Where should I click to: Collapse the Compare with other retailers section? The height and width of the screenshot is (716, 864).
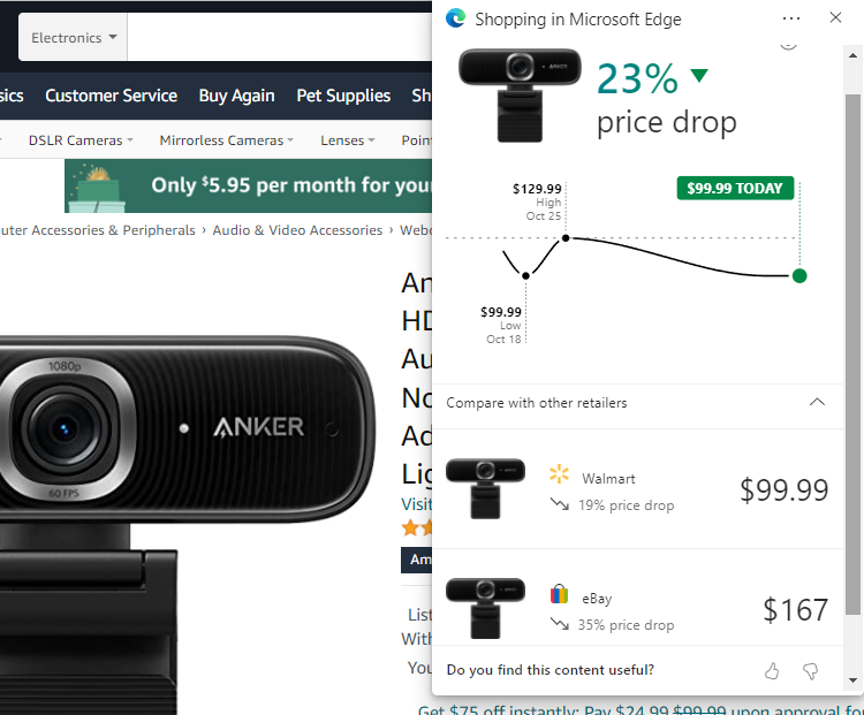coord(817,402)
